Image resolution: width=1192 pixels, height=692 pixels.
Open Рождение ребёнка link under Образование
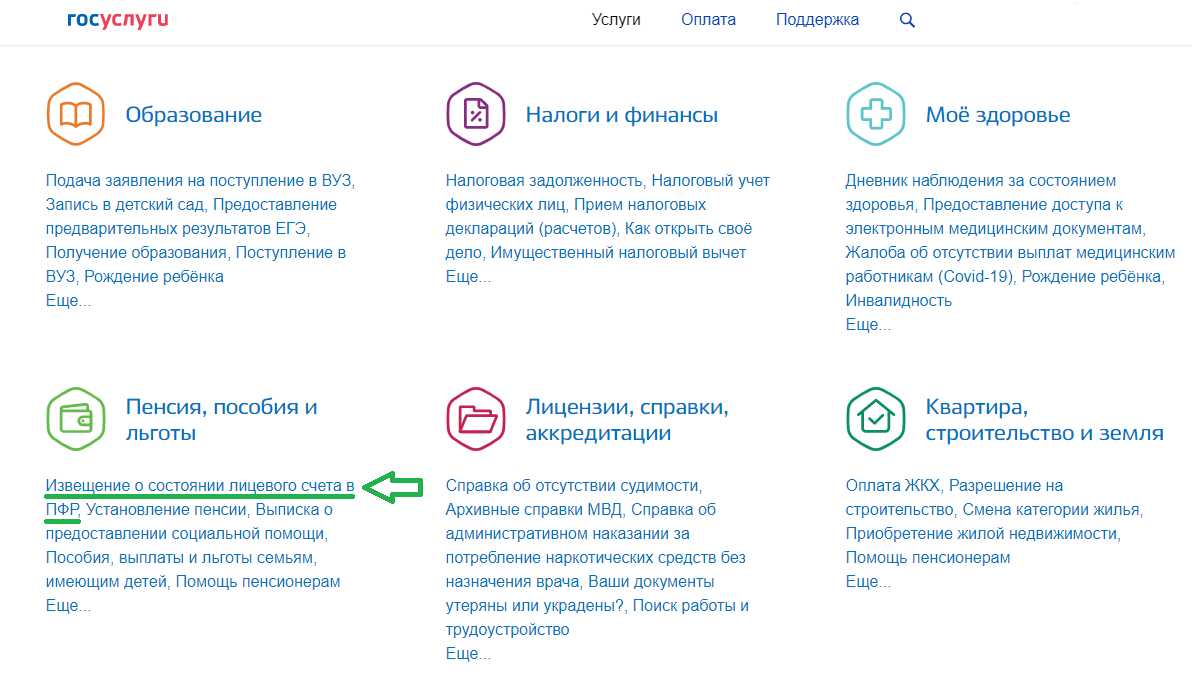coord(154,277)
